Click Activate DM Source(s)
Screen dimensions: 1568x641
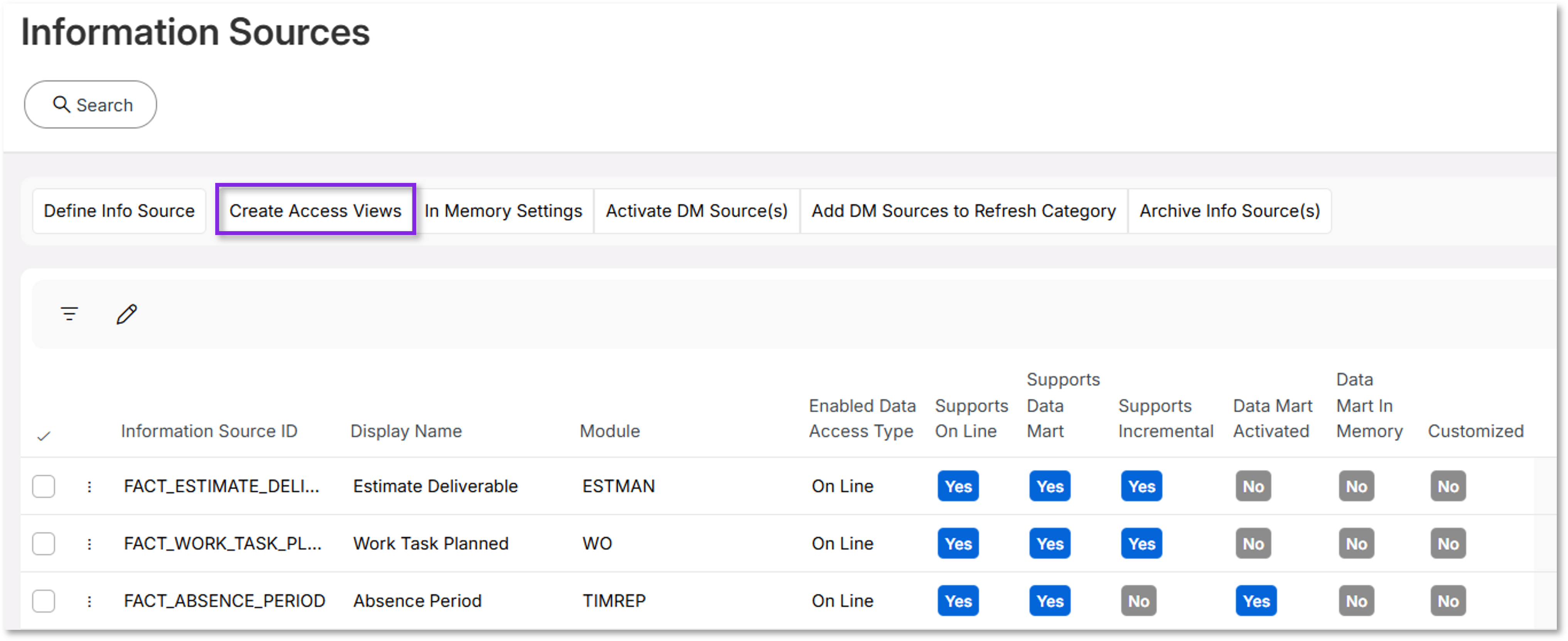click(696, 211)
